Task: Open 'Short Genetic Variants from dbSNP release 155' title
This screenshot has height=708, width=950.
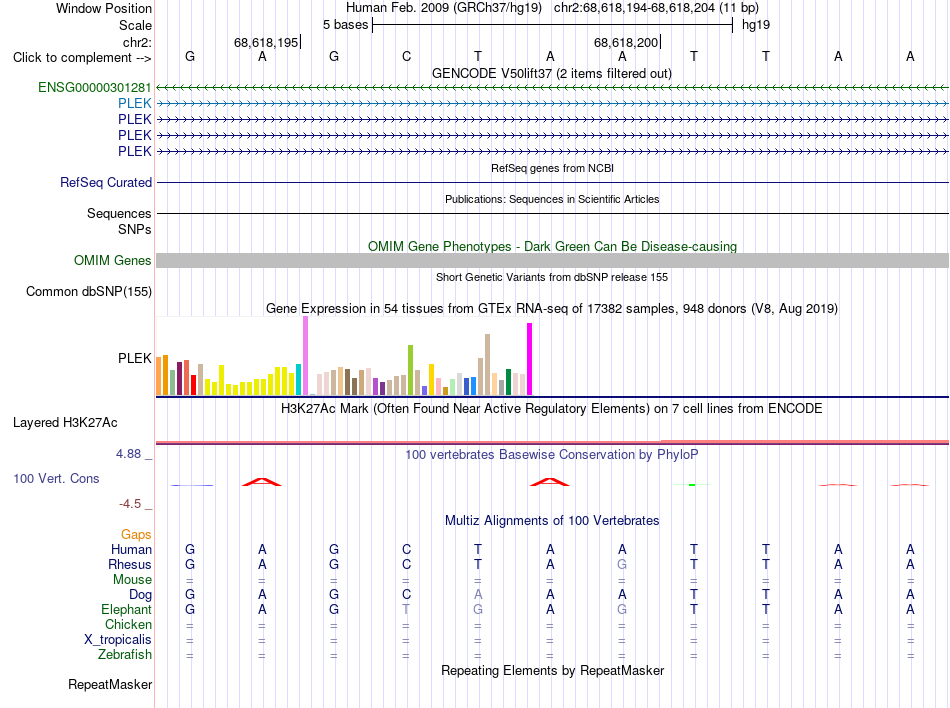Action: (x=552, y=277)
